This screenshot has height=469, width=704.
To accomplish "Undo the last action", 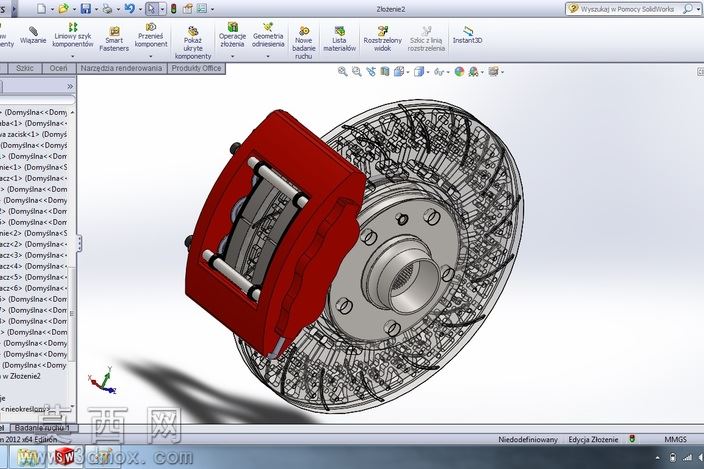I will pos(129,9).
